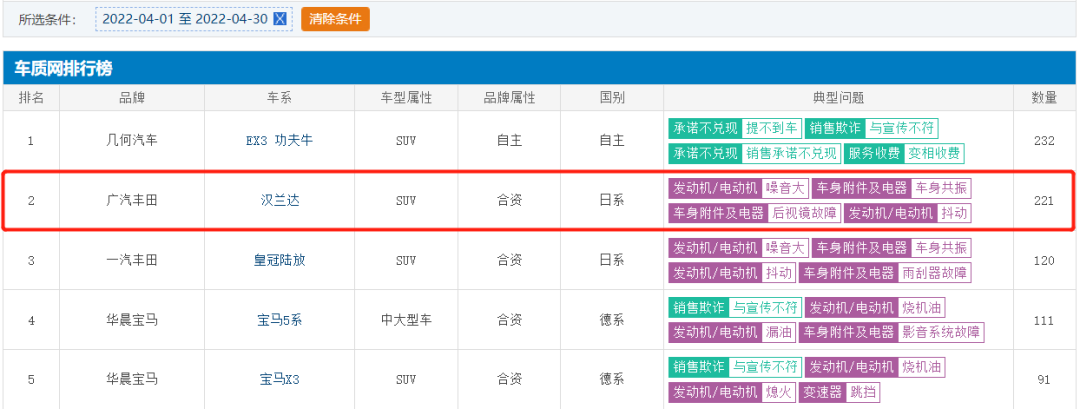This screenshot has width=1080, height=409.
Task: Click the 所选条件 label
Action: click(48, 19)
